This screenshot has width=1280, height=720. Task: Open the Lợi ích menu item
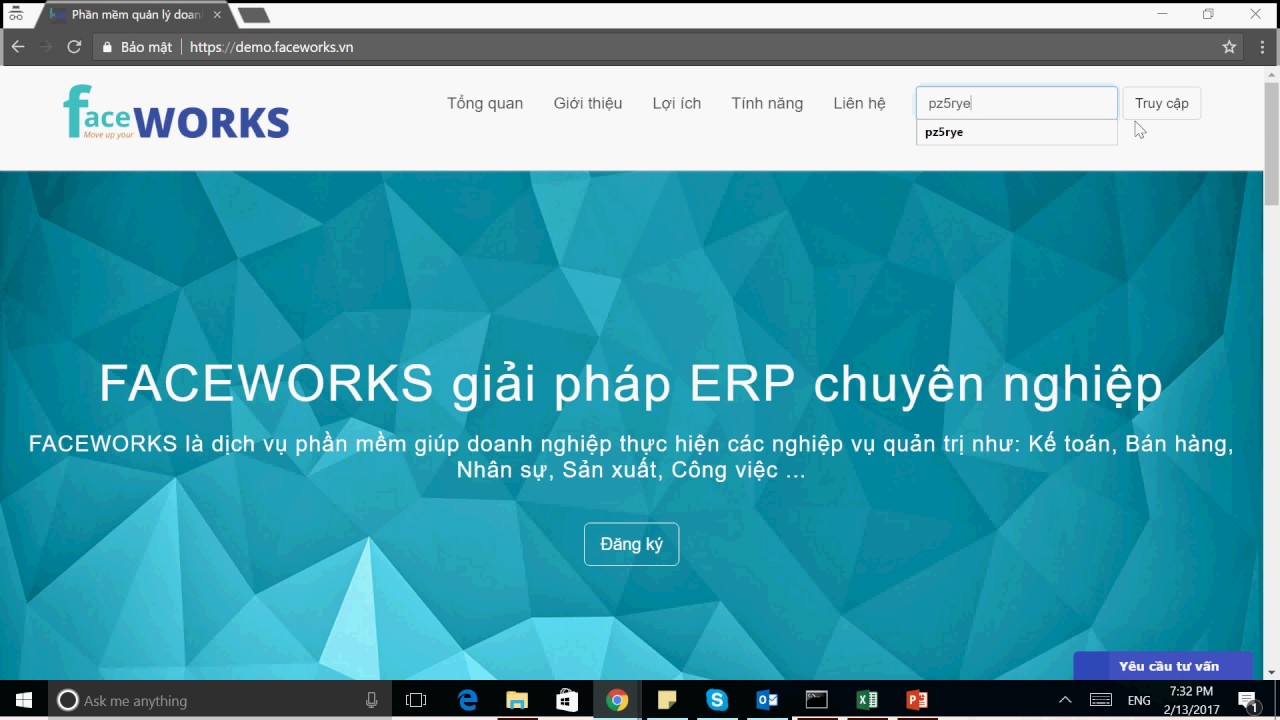677,103
